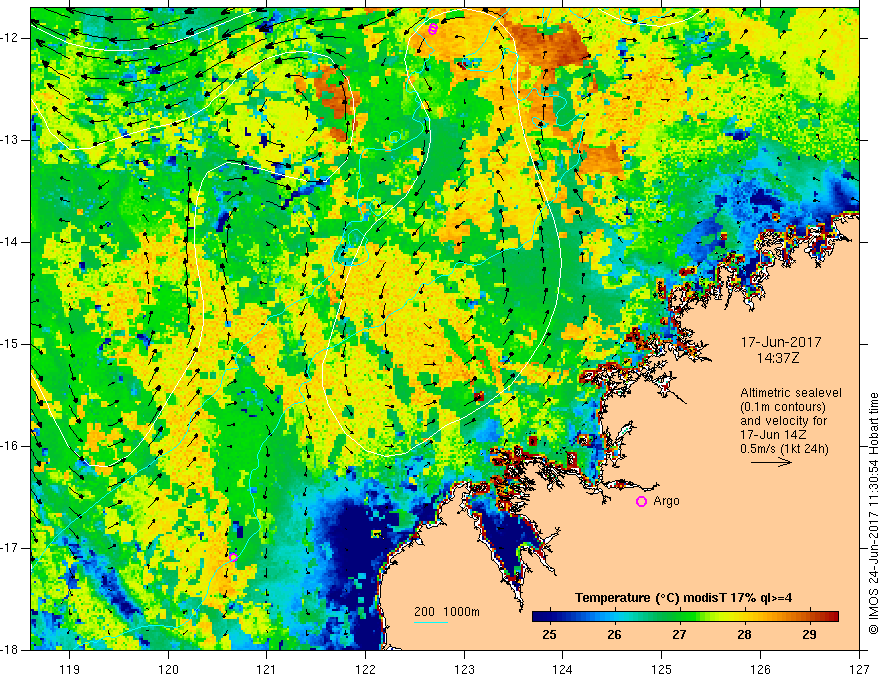Click the '200 1000m' depth label
Screen dimensions: 880x680
447,612
